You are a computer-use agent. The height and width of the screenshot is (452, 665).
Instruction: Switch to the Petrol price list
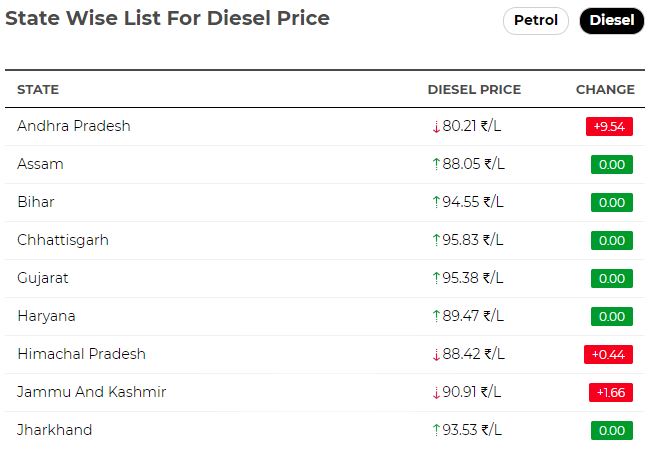pos(535,20)
